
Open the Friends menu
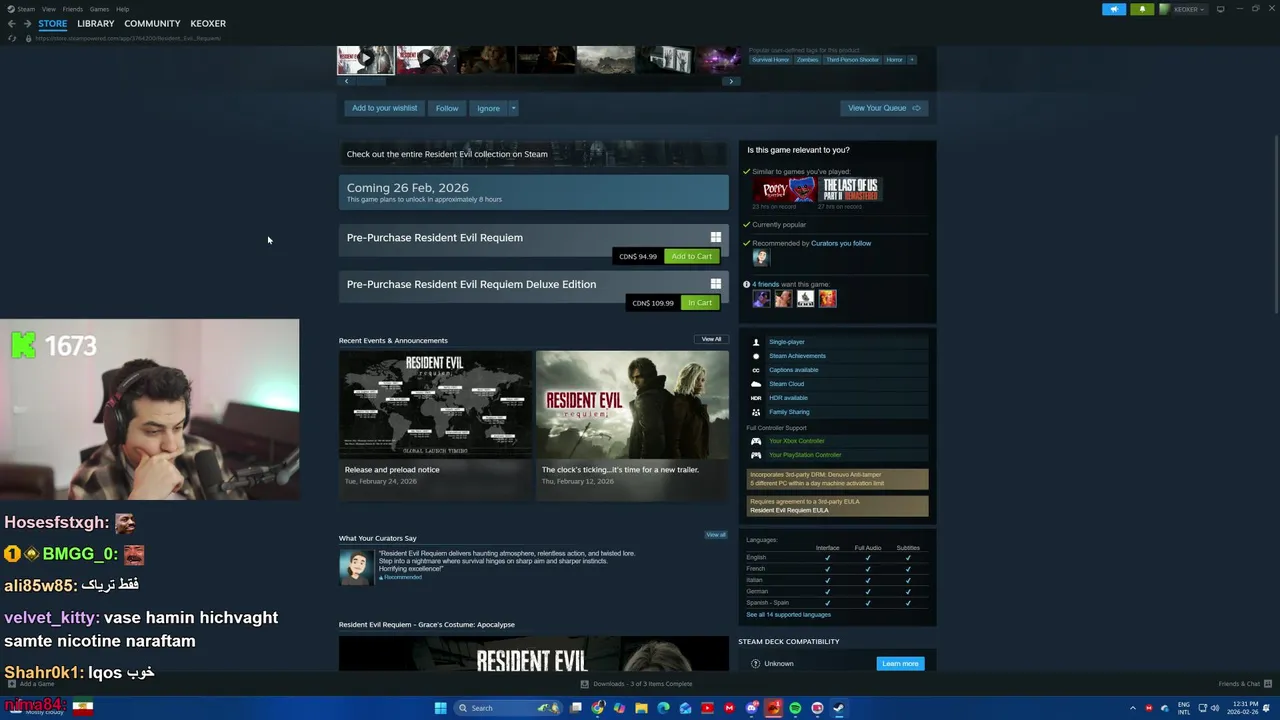tap(73, 9)
